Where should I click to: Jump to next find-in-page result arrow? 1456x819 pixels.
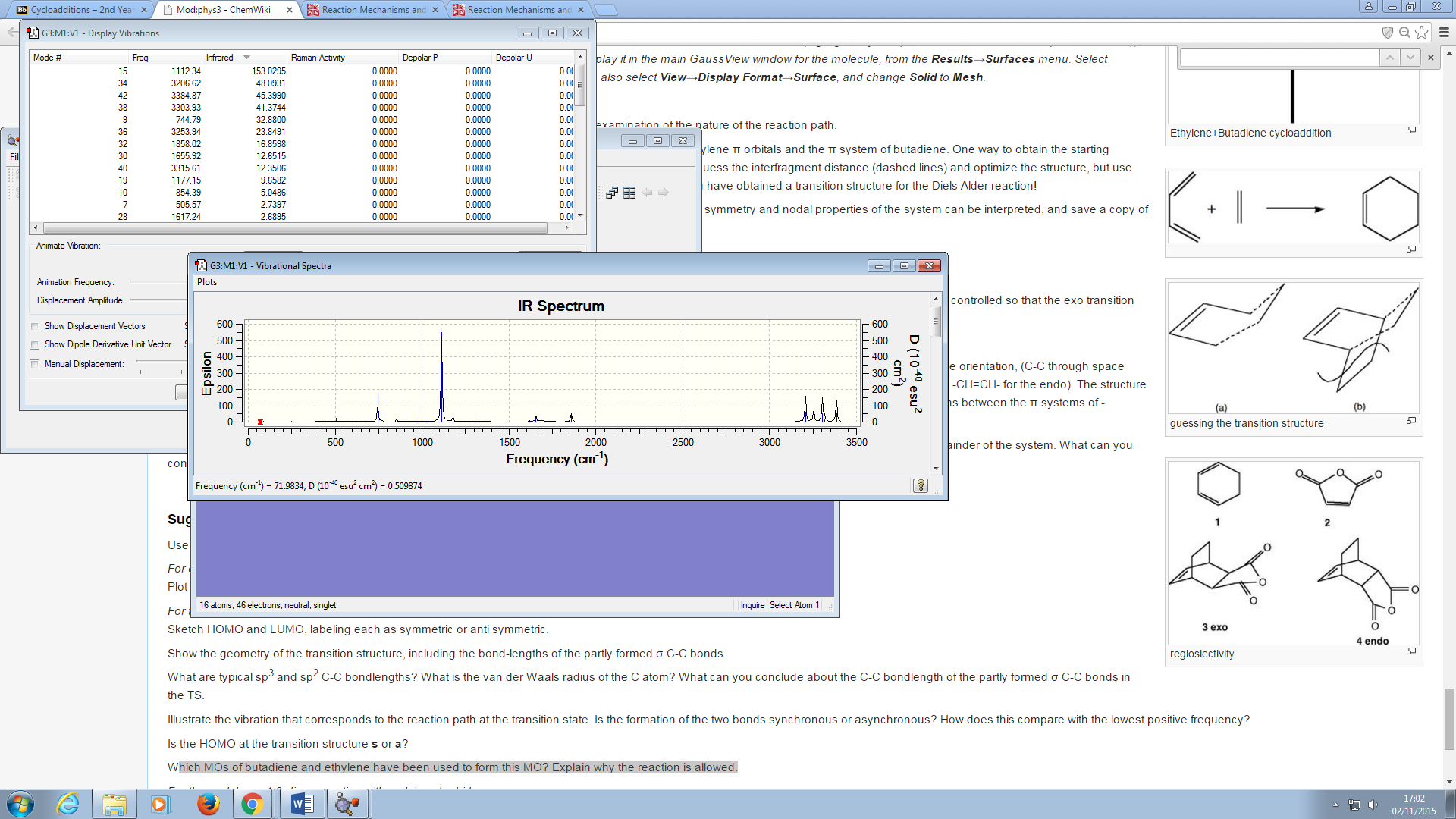point(1410,58)
